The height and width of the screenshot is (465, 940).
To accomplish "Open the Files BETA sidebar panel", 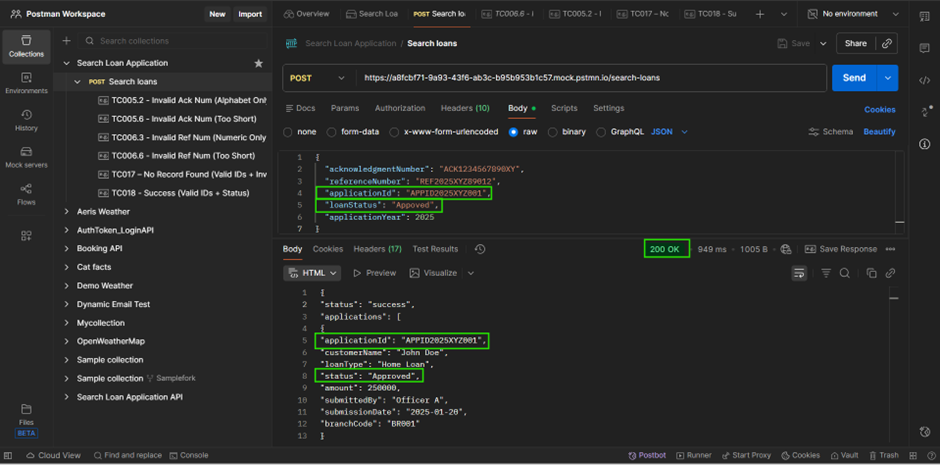I will [26, 421].
